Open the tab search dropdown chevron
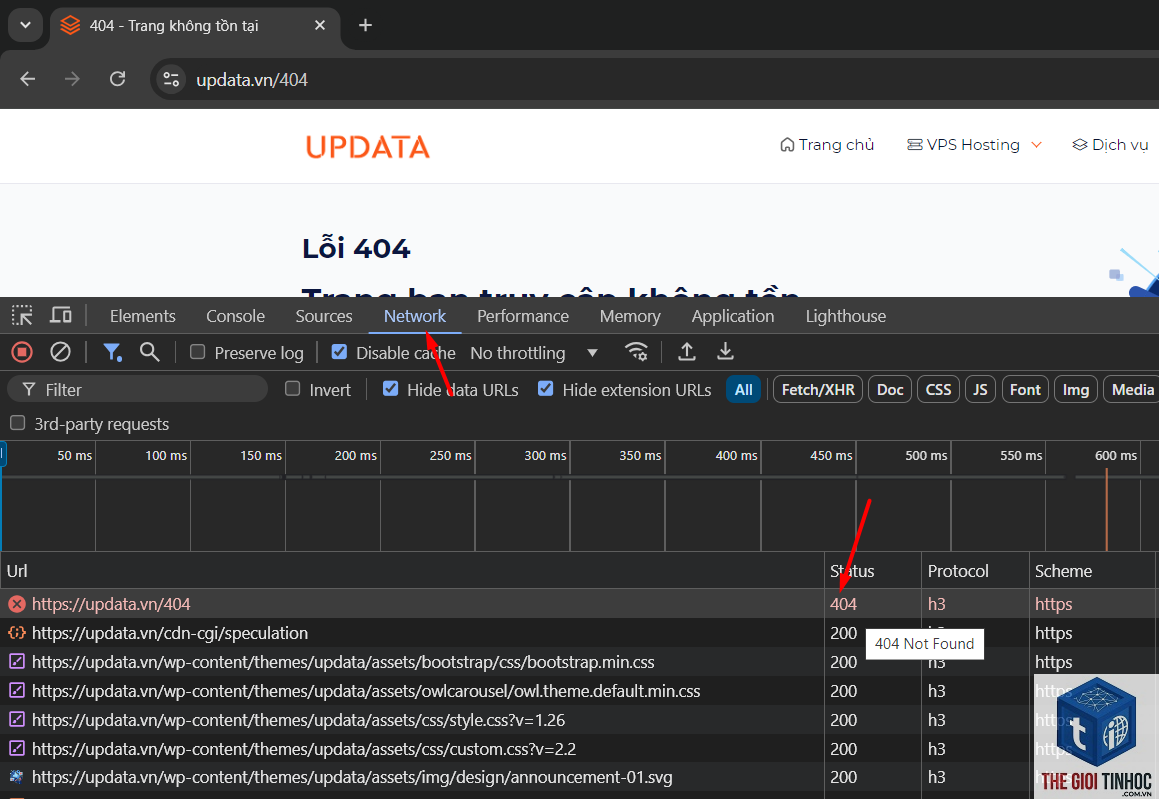Screen dimensions: 1159x799 point(25,25)
